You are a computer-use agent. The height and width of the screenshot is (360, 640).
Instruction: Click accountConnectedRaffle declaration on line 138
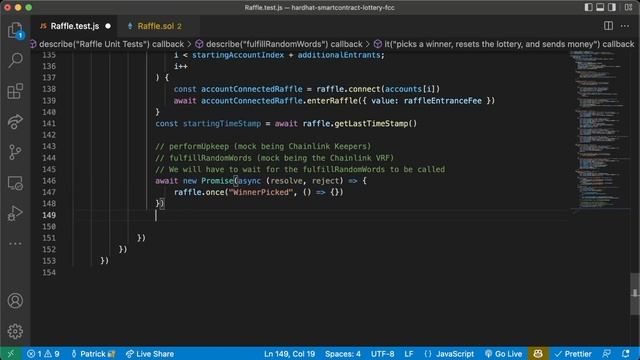(x=251, y=89)
